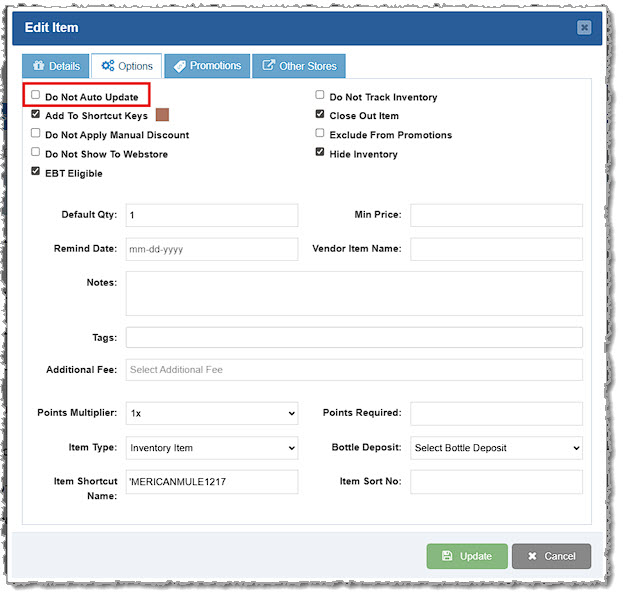Pick the shortcut key color swatch
The width and height of the screenshot is (623, 600).
pyautogui.click(x=162, y=115)
